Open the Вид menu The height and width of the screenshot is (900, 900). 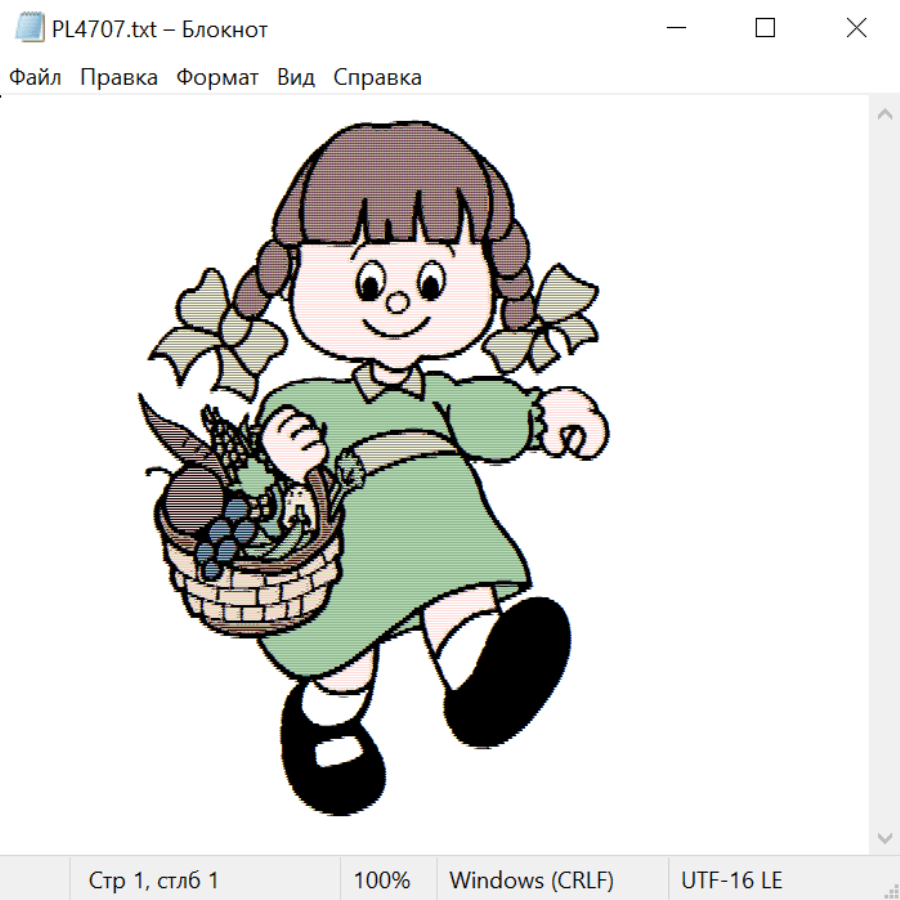click(x=296, y=78)
